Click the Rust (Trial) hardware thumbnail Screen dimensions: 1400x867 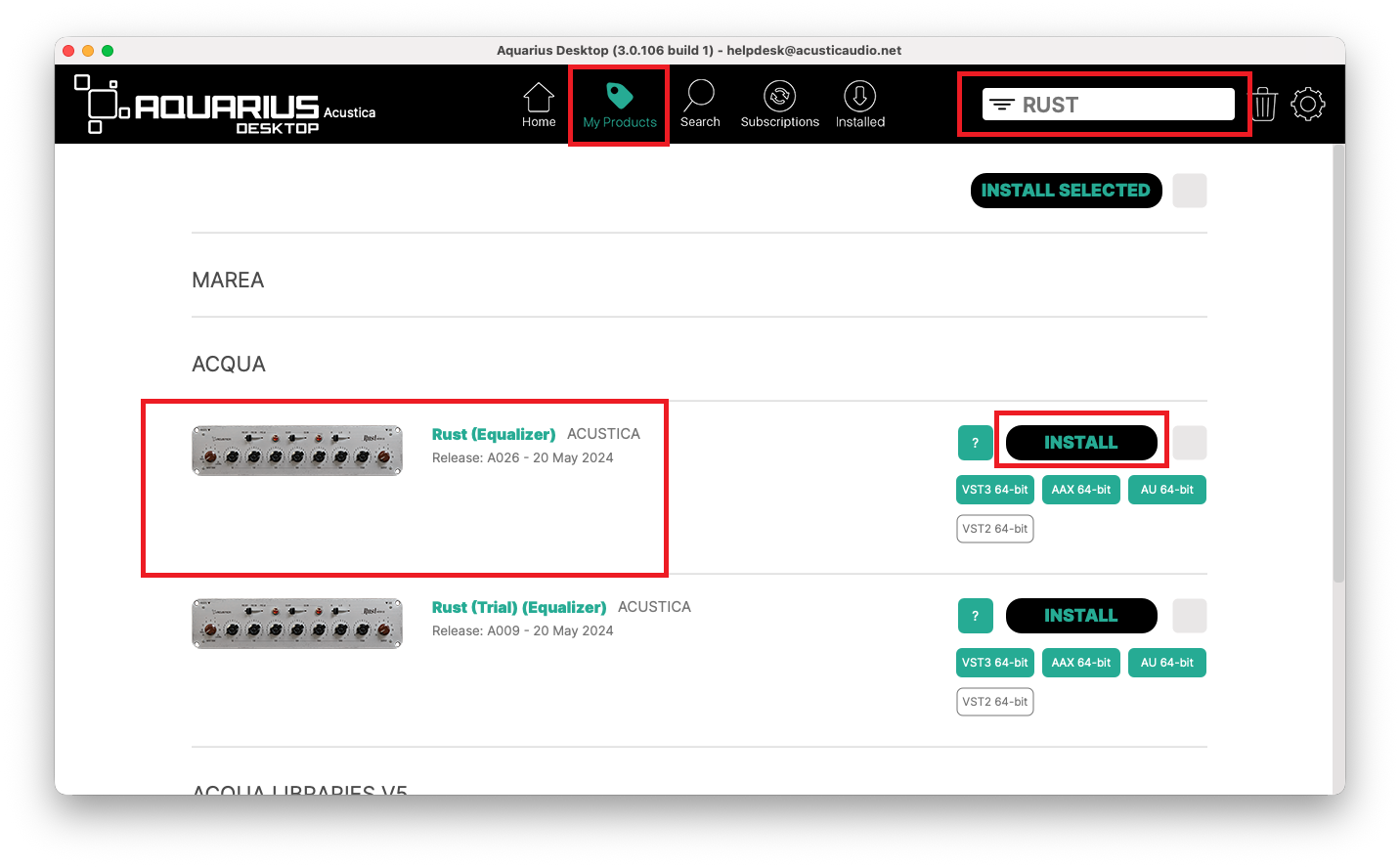297,624
